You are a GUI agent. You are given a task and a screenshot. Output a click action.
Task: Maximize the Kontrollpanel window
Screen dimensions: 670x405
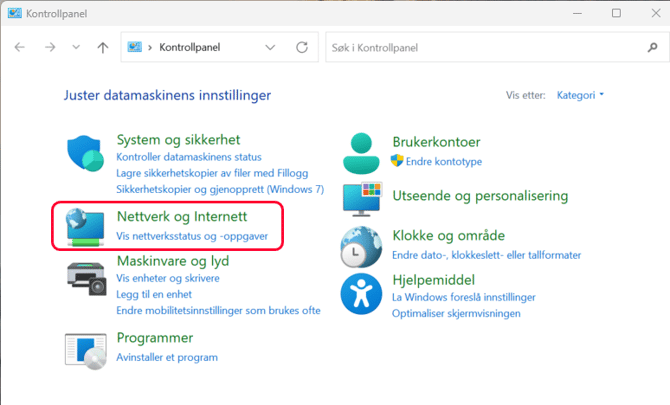click(x=616, y=13)
